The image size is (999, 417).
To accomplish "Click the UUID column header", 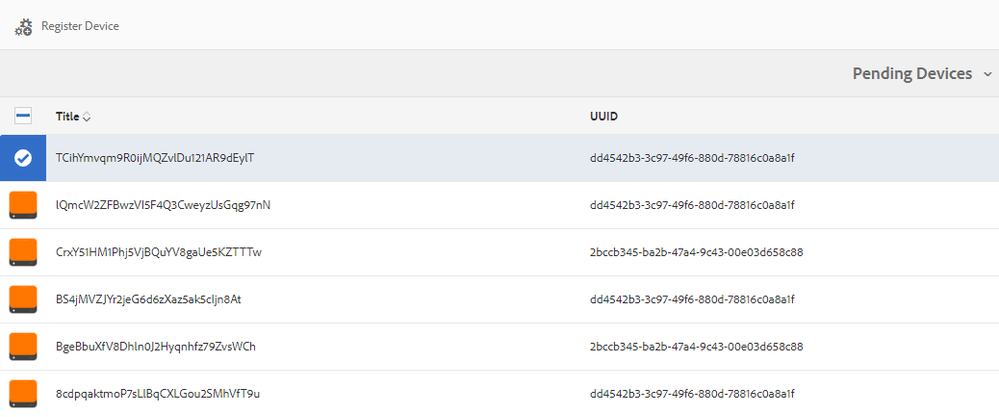I will [x=603, y=117].
